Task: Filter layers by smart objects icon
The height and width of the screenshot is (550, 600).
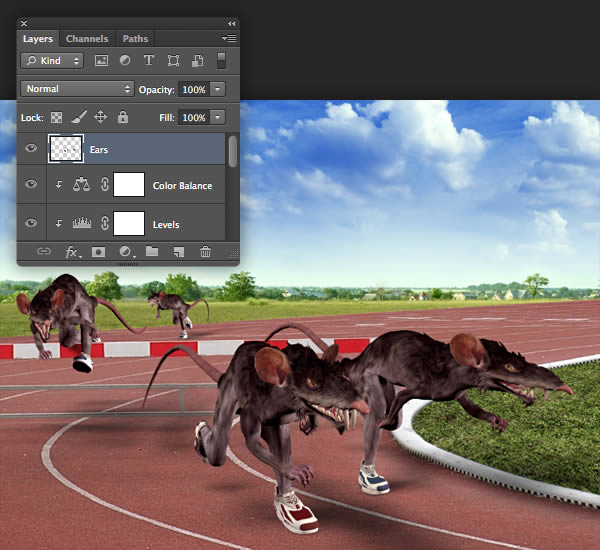Action: [x=197, y=60]
